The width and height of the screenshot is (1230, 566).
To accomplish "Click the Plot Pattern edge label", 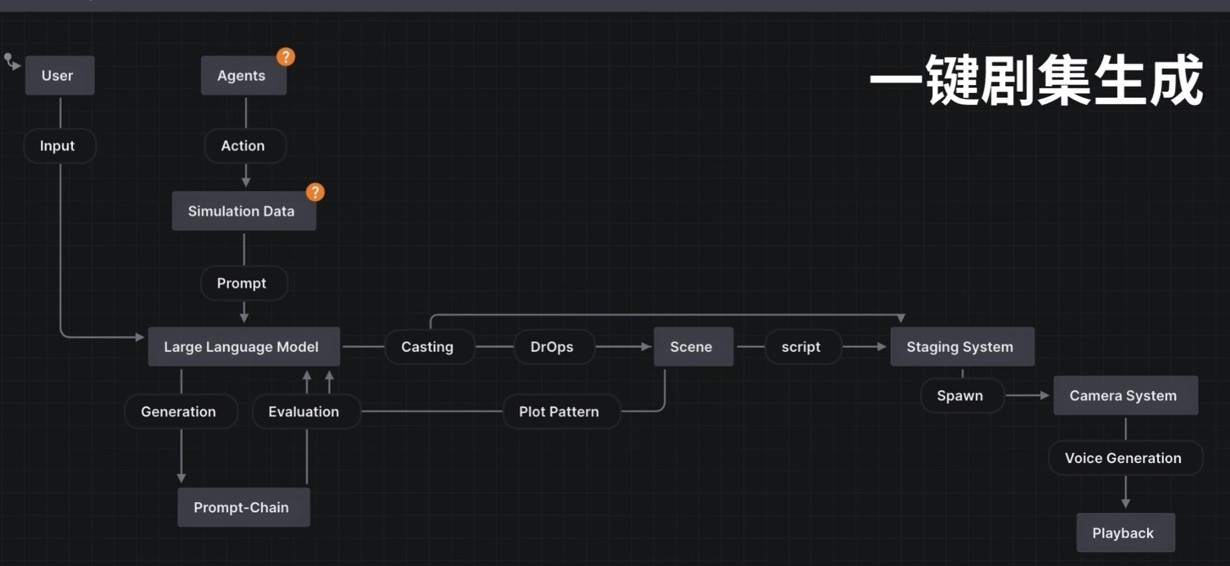I will click(561, 412).
